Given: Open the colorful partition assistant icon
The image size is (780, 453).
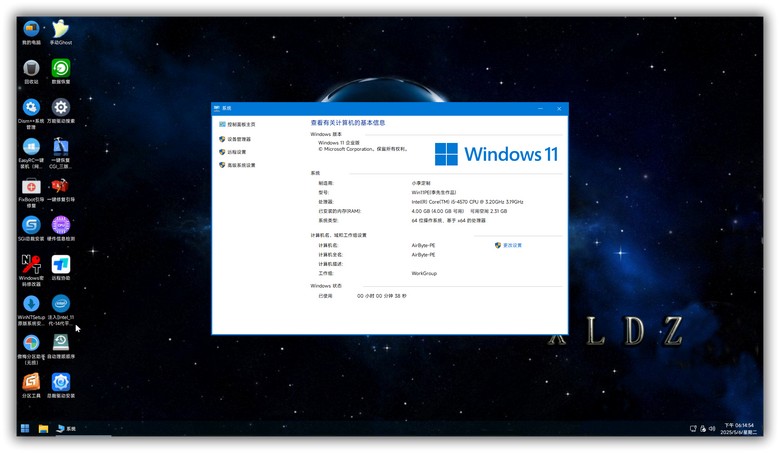Looking at the screenshot, I should (x=31, y=343).
